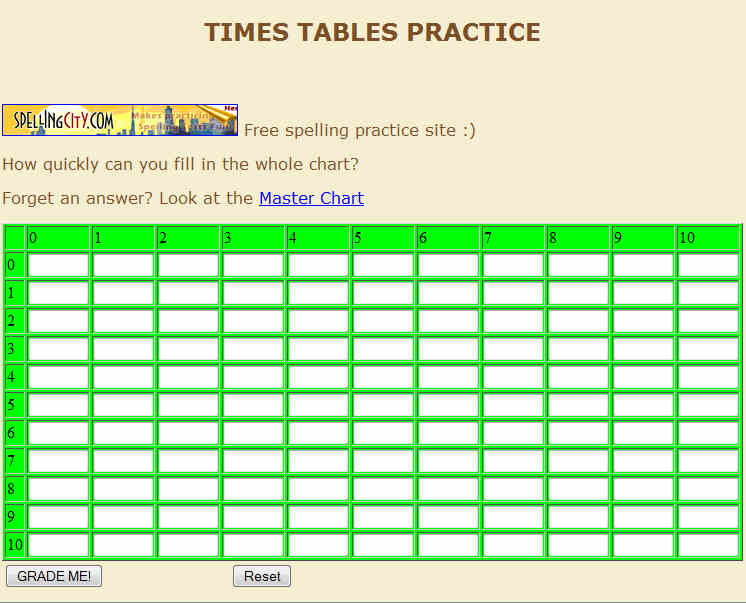Click the cell for row 7 column 10
Screen dimensions: 746x604
point(708,461)
